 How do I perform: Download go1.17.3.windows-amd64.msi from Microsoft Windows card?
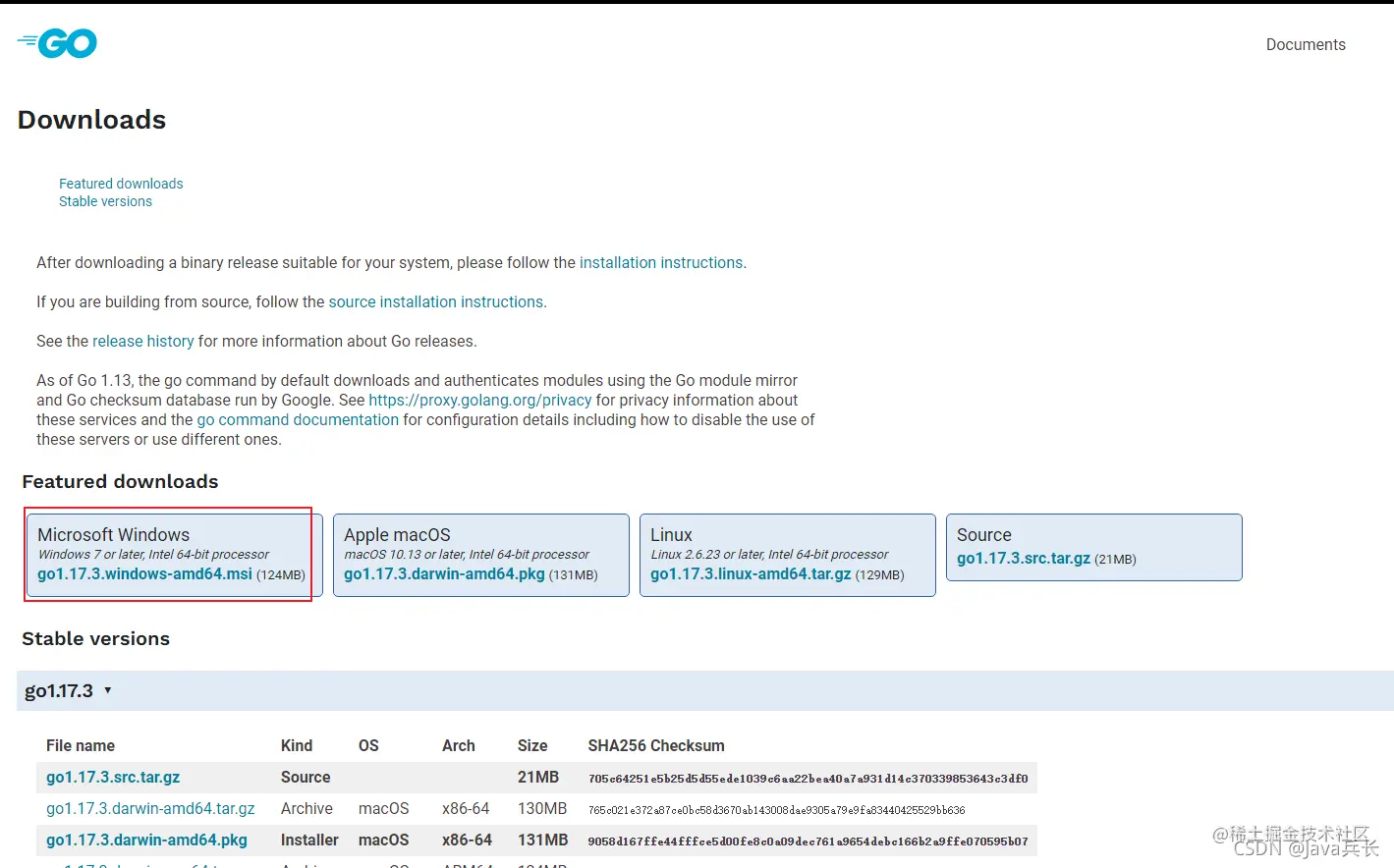point(144,573)
